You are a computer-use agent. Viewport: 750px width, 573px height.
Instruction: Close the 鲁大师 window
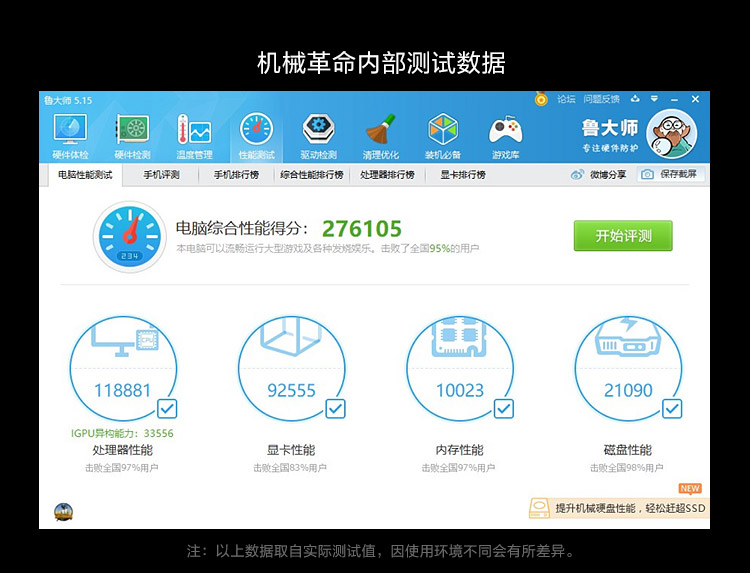[695, 99]
